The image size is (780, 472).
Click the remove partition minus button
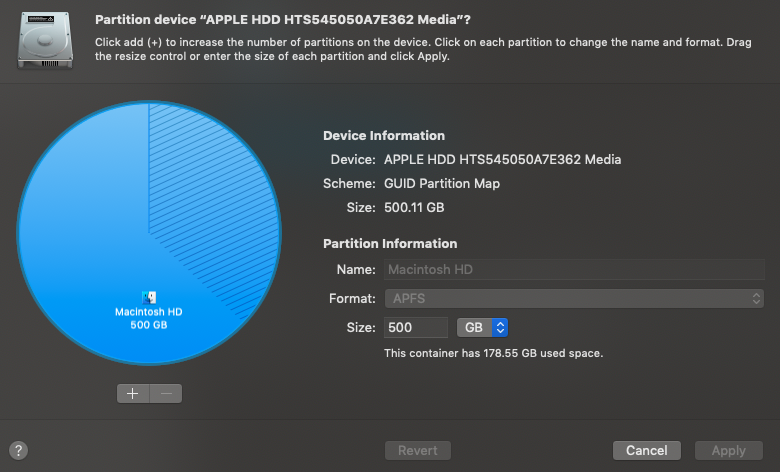pos(166,393)
